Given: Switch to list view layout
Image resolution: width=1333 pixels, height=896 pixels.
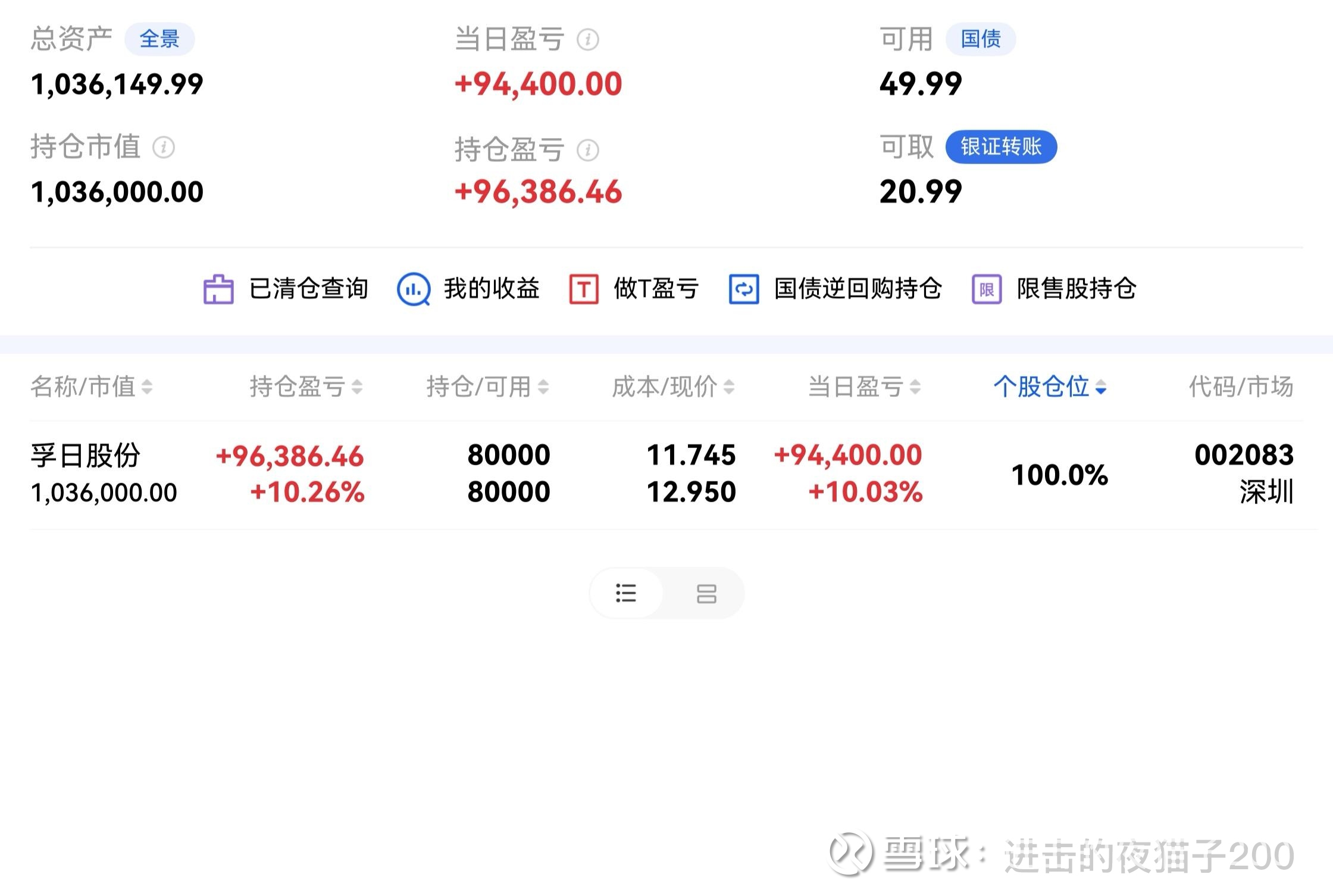Looking at the screenshot, I should [x=626, y=593].
